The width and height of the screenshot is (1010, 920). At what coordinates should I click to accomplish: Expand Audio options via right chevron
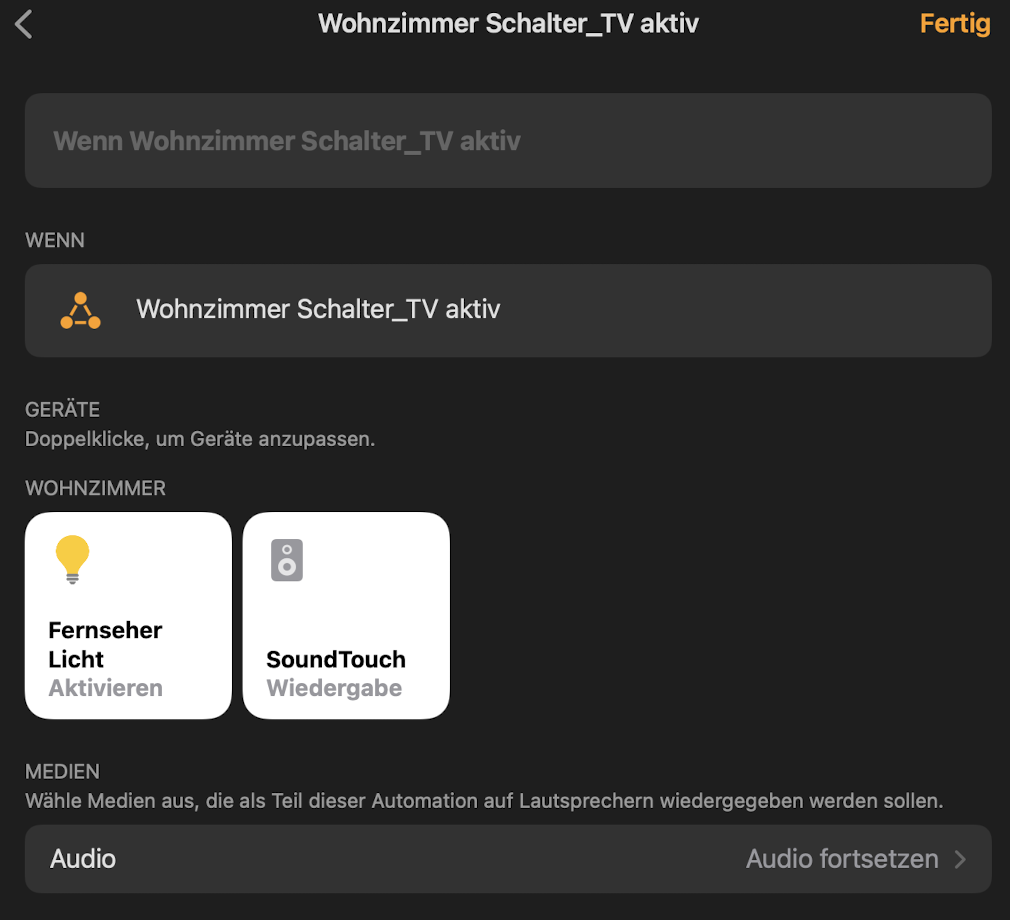(x=960, y=859)
